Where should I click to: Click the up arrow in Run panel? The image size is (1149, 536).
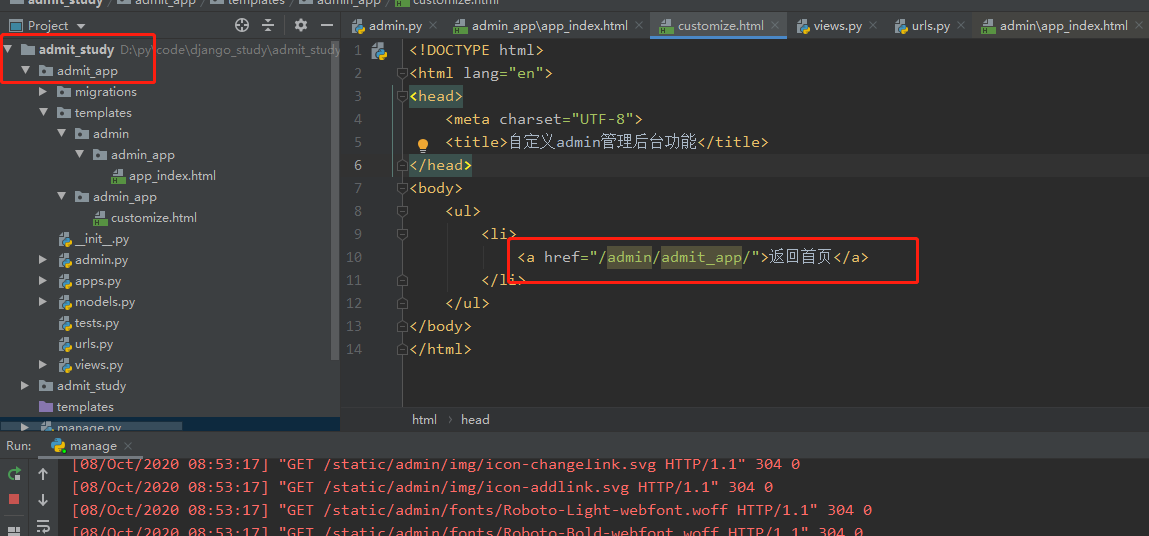tap(43, 474)
